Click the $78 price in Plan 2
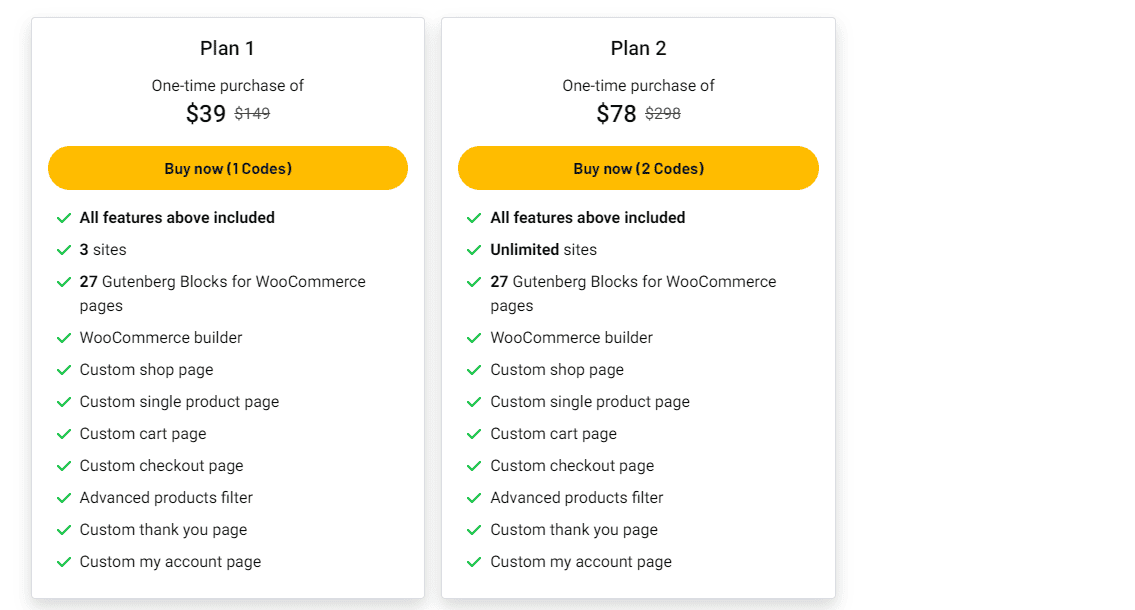The width and height of the screenshot is (1135, 610). [616, 113]
